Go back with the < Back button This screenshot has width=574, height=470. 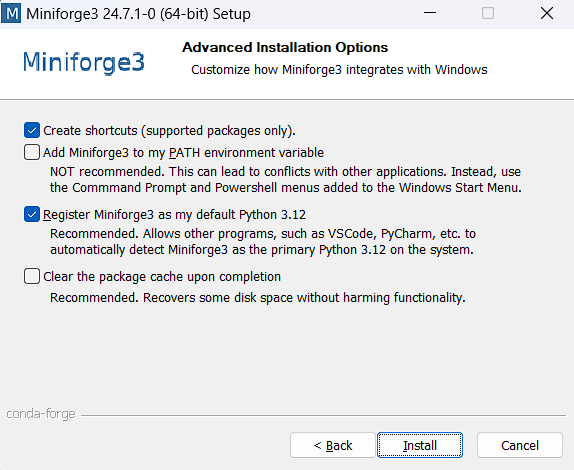pos(333,445)
